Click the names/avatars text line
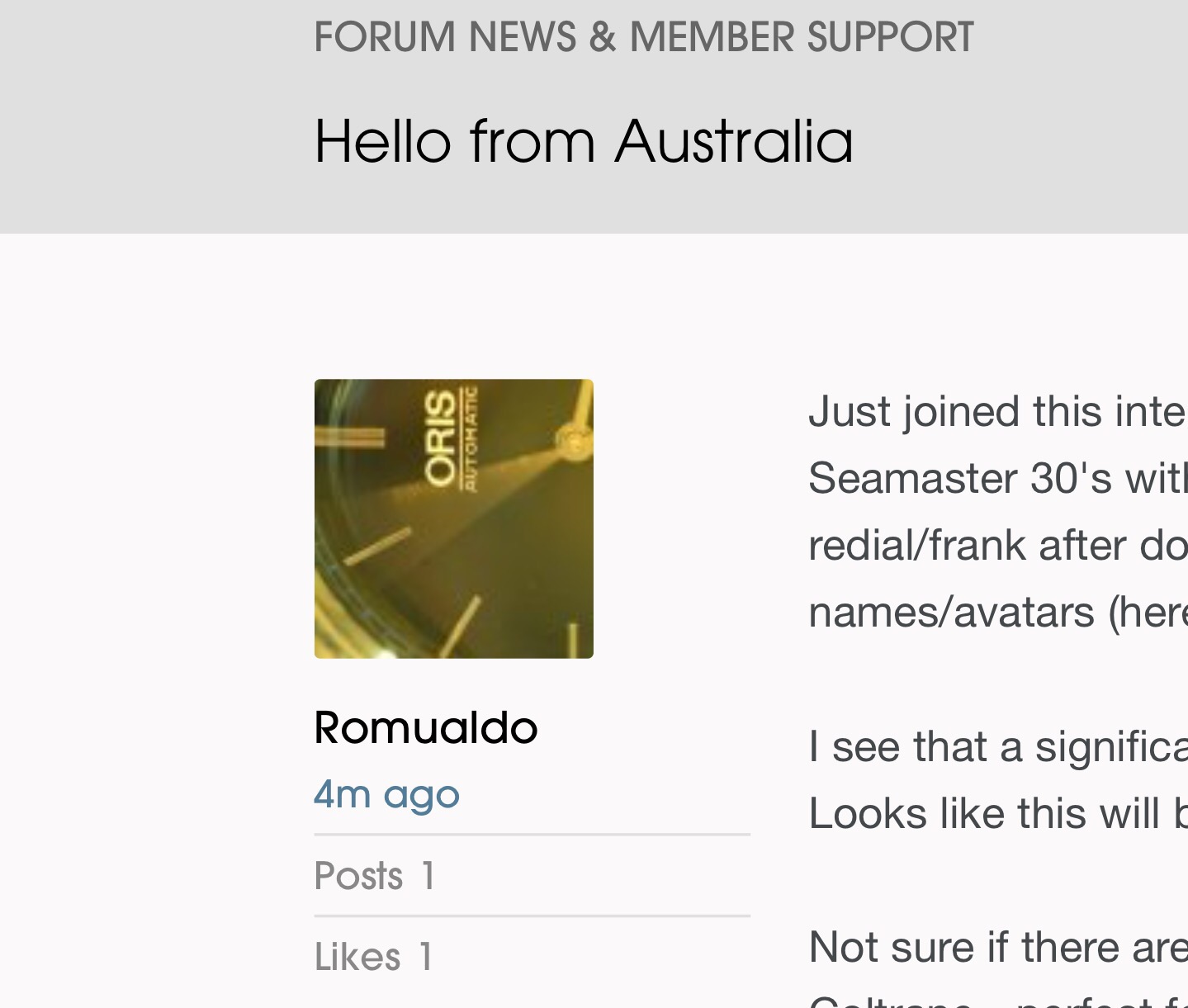The height and width of the screenshot is (1008, 1188). [996, 613]
